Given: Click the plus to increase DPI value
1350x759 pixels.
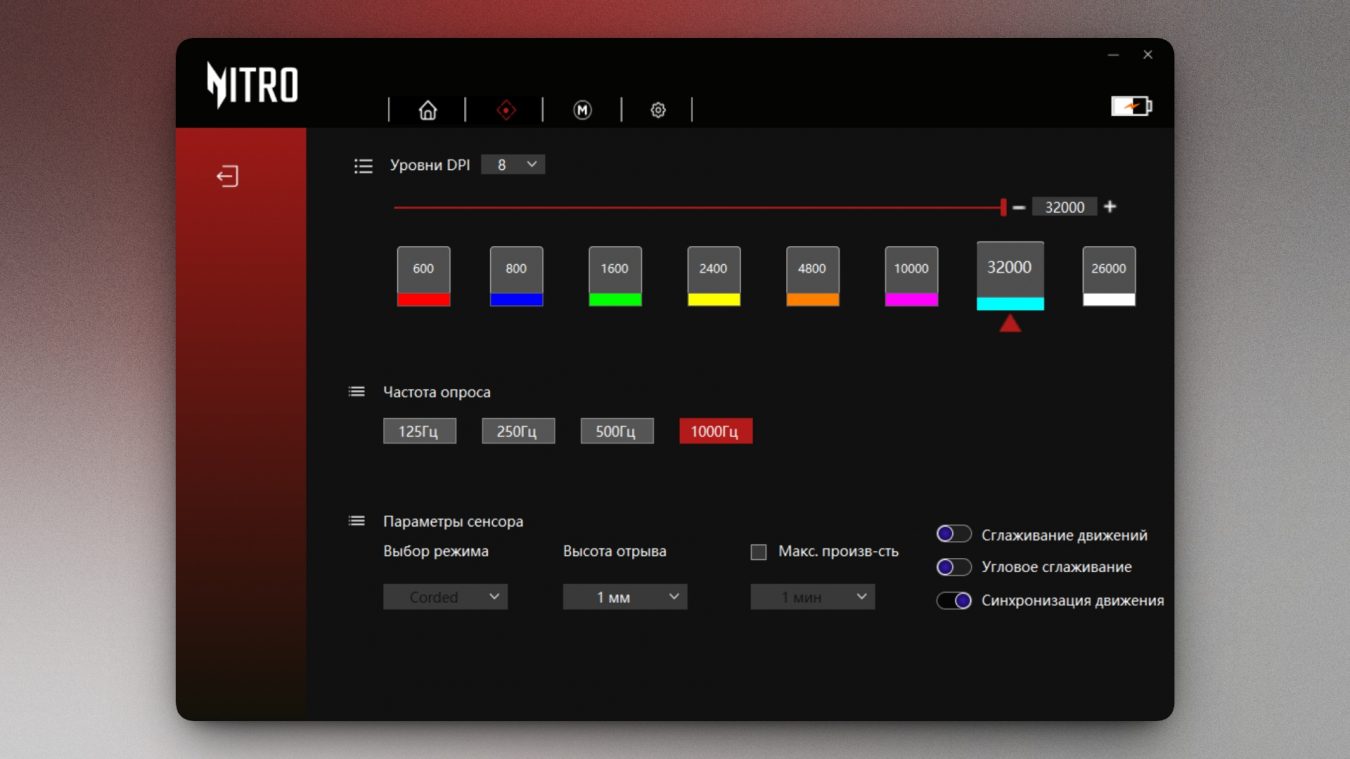Looking at the screenshot, I should (x=1110, y=207).
